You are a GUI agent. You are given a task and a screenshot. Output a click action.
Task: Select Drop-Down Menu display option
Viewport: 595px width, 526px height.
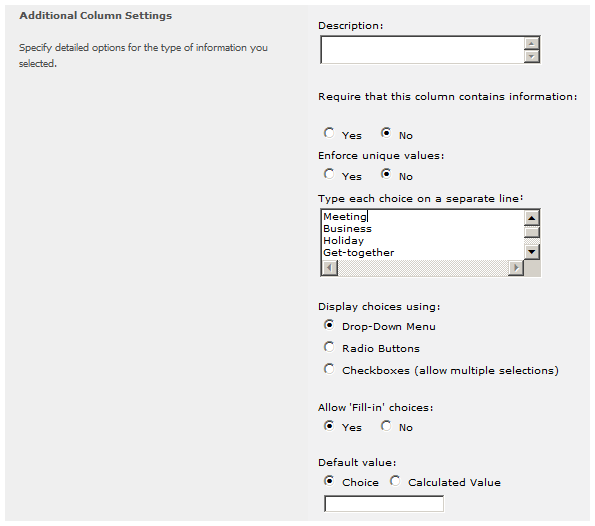[x=329, y=325]
